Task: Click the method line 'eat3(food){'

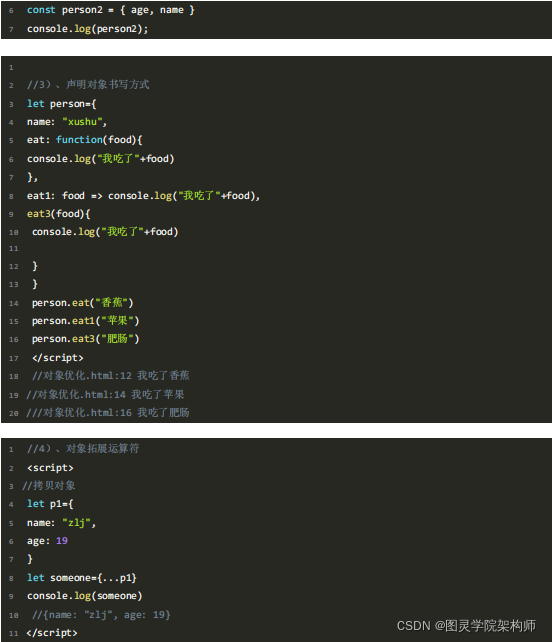Action: (59, 214)
